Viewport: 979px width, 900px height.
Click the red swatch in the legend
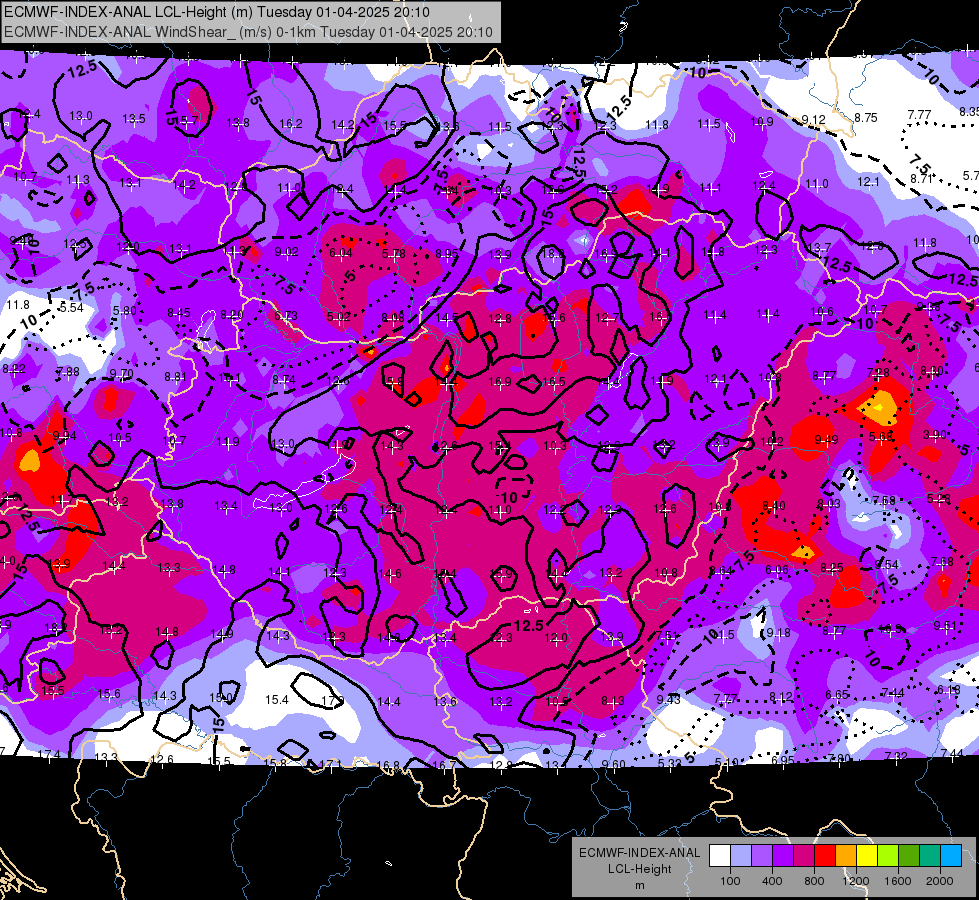pos(825,856)
